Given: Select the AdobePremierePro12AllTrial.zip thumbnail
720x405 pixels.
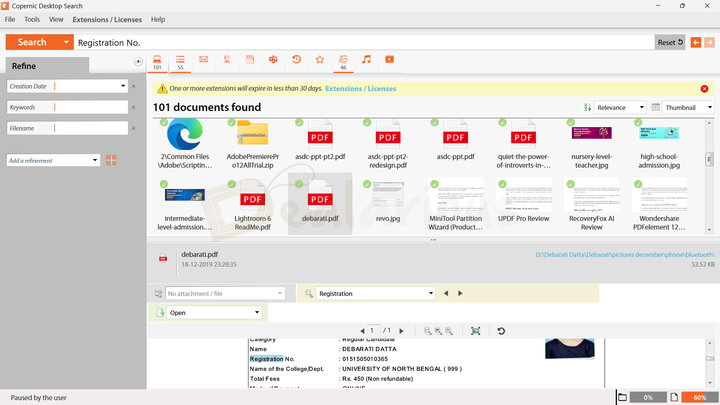Looking at the screenshot, I should [253, 144].
